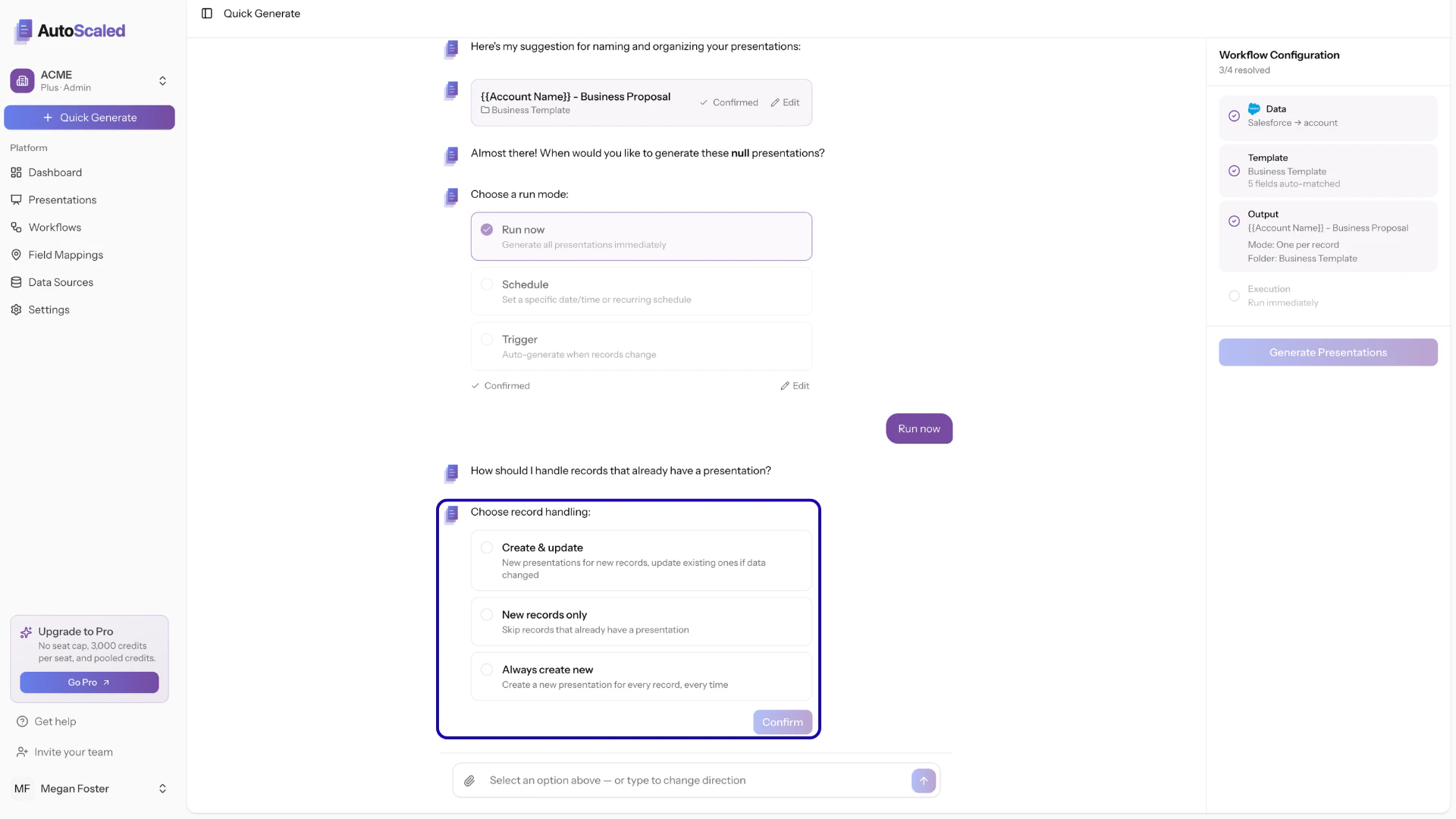Screen dimensions: 1456x819
Task: Edit the Business Proposal naming suggestion
Action: click(x=785, y=102)
